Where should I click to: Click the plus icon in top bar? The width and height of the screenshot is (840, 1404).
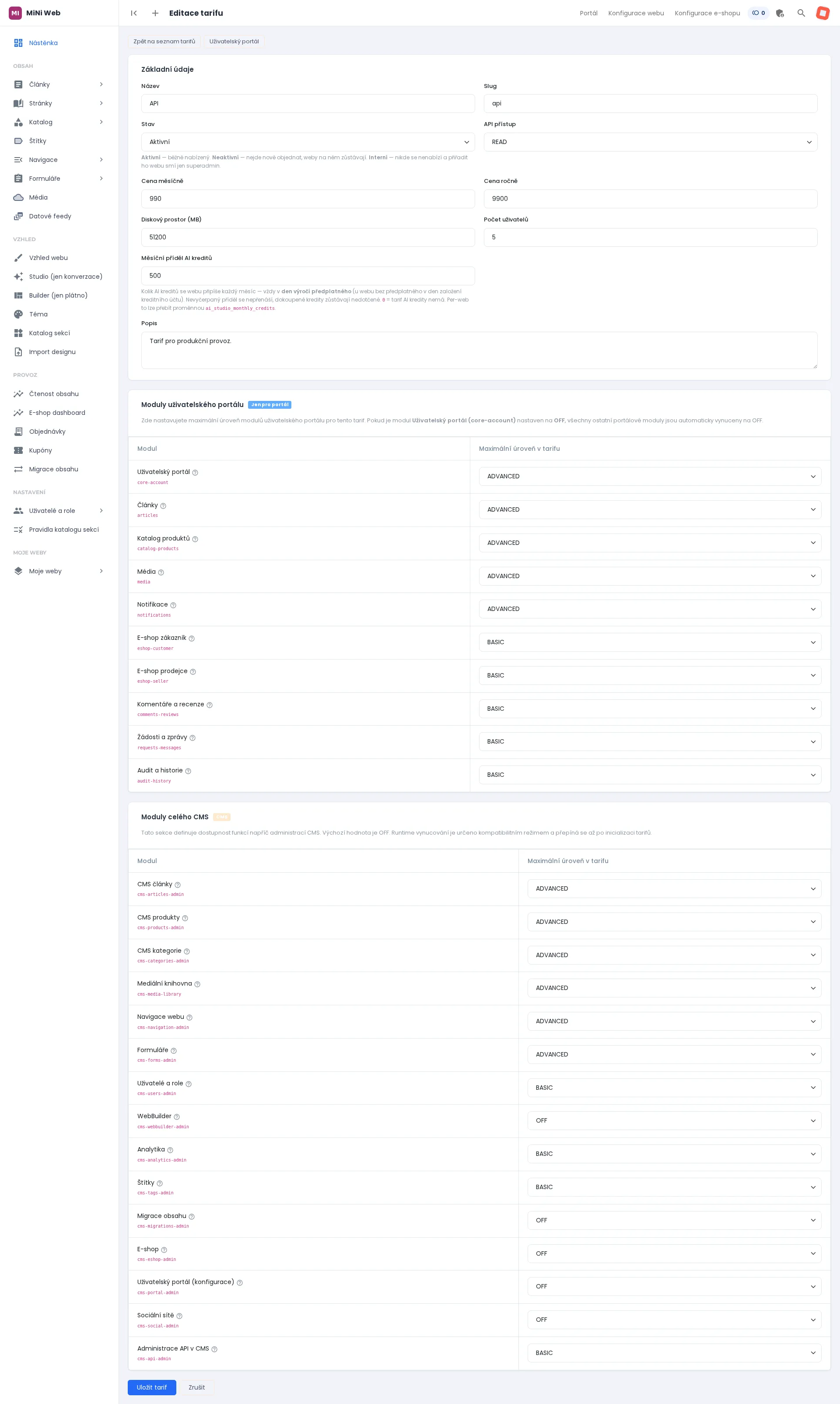(x=155, y=13)
